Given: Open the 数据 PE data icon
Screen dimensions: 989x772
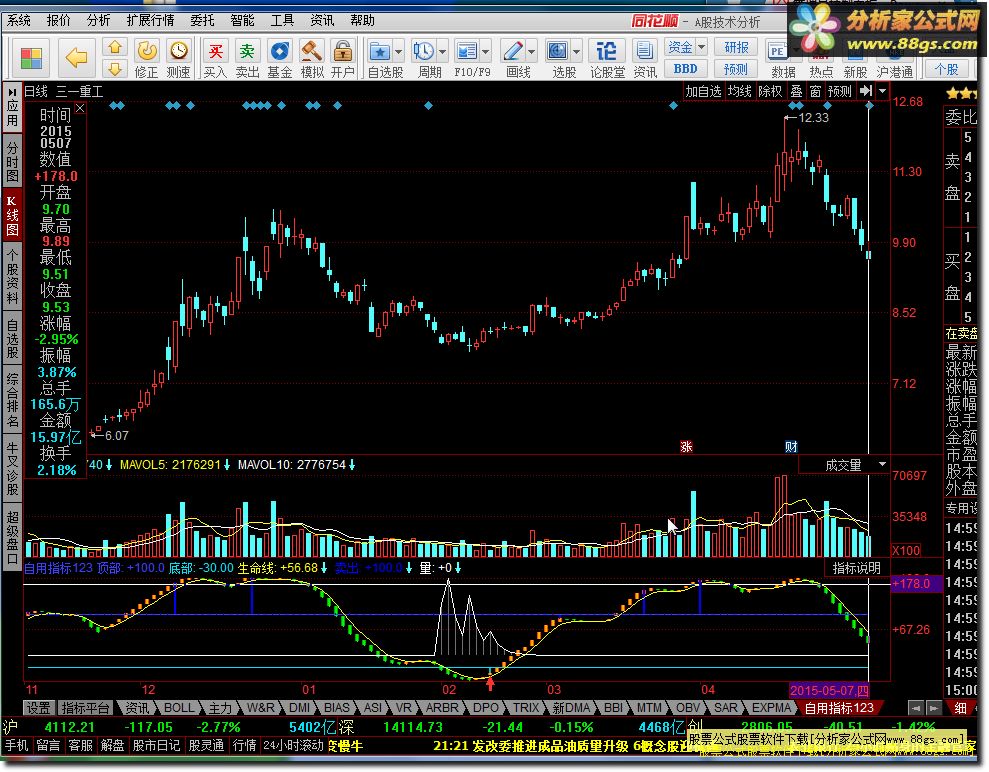Looking at the screenshot, I should (x=779, y=59).
